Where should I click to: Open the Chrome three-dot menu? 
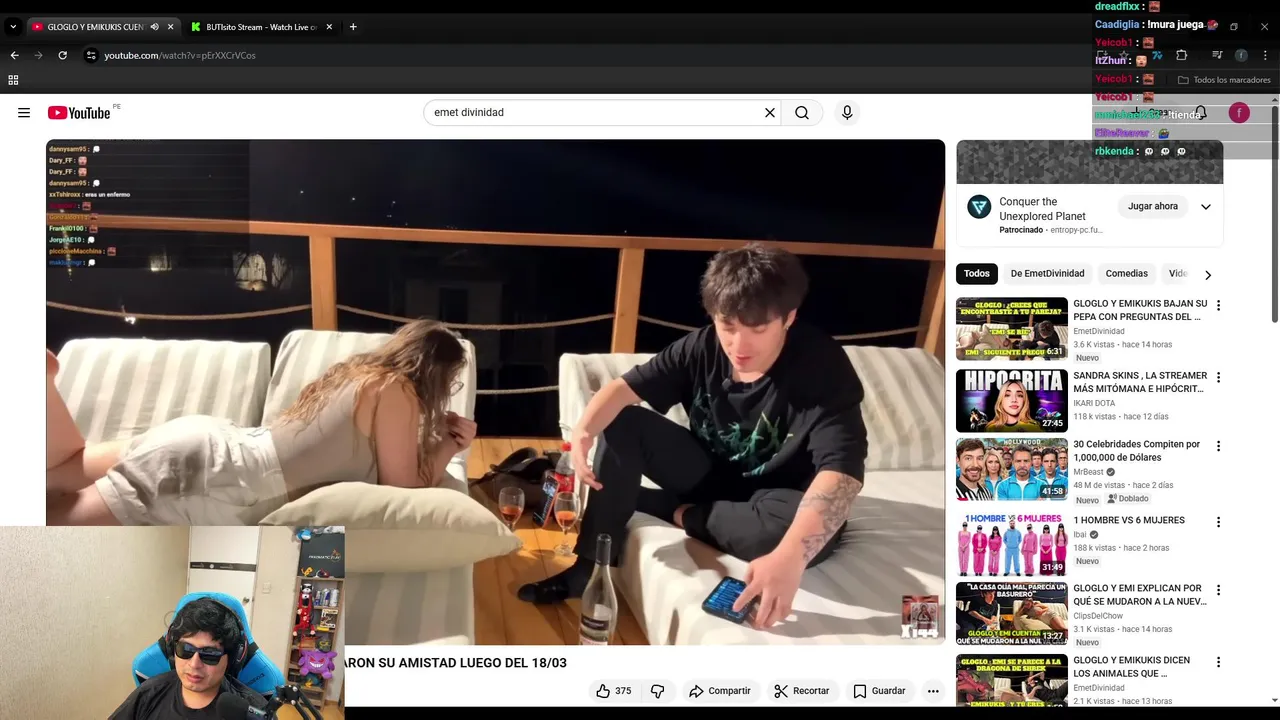1265,55
